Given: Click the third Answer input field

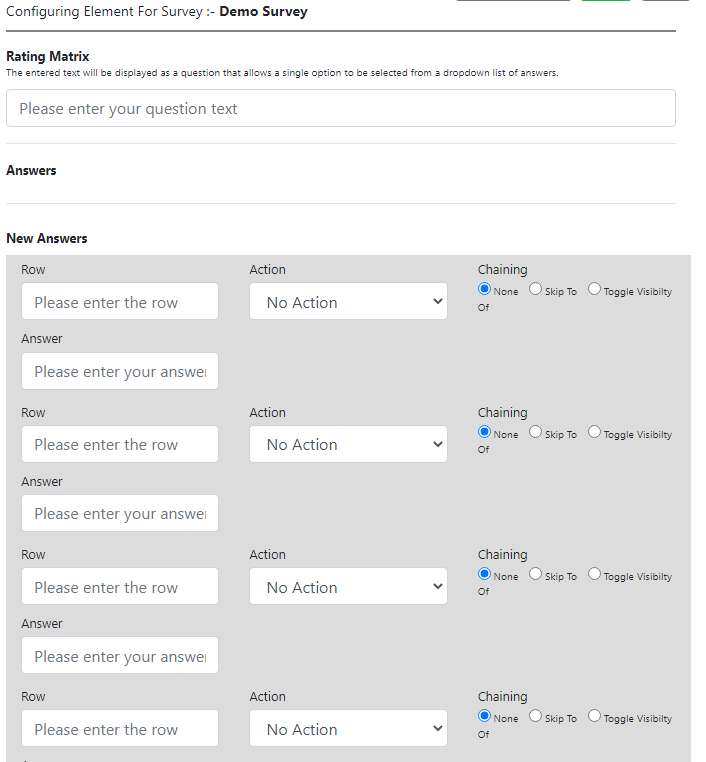Looking at the screenshot, I should (x=120, y=656).
